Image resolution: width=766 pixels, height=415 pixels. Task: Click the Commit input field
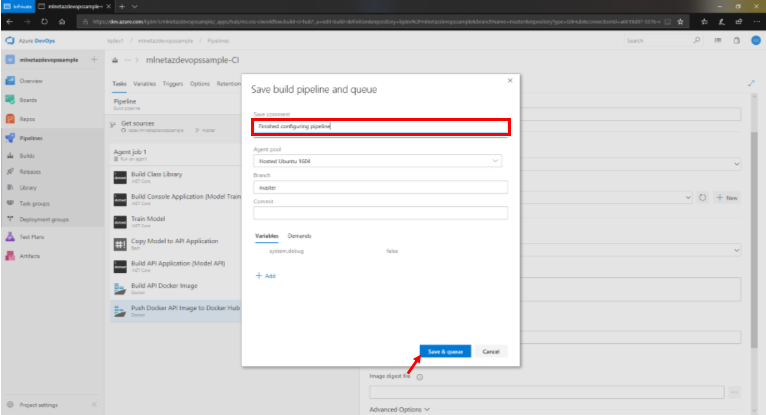click(x=381, y=212)
